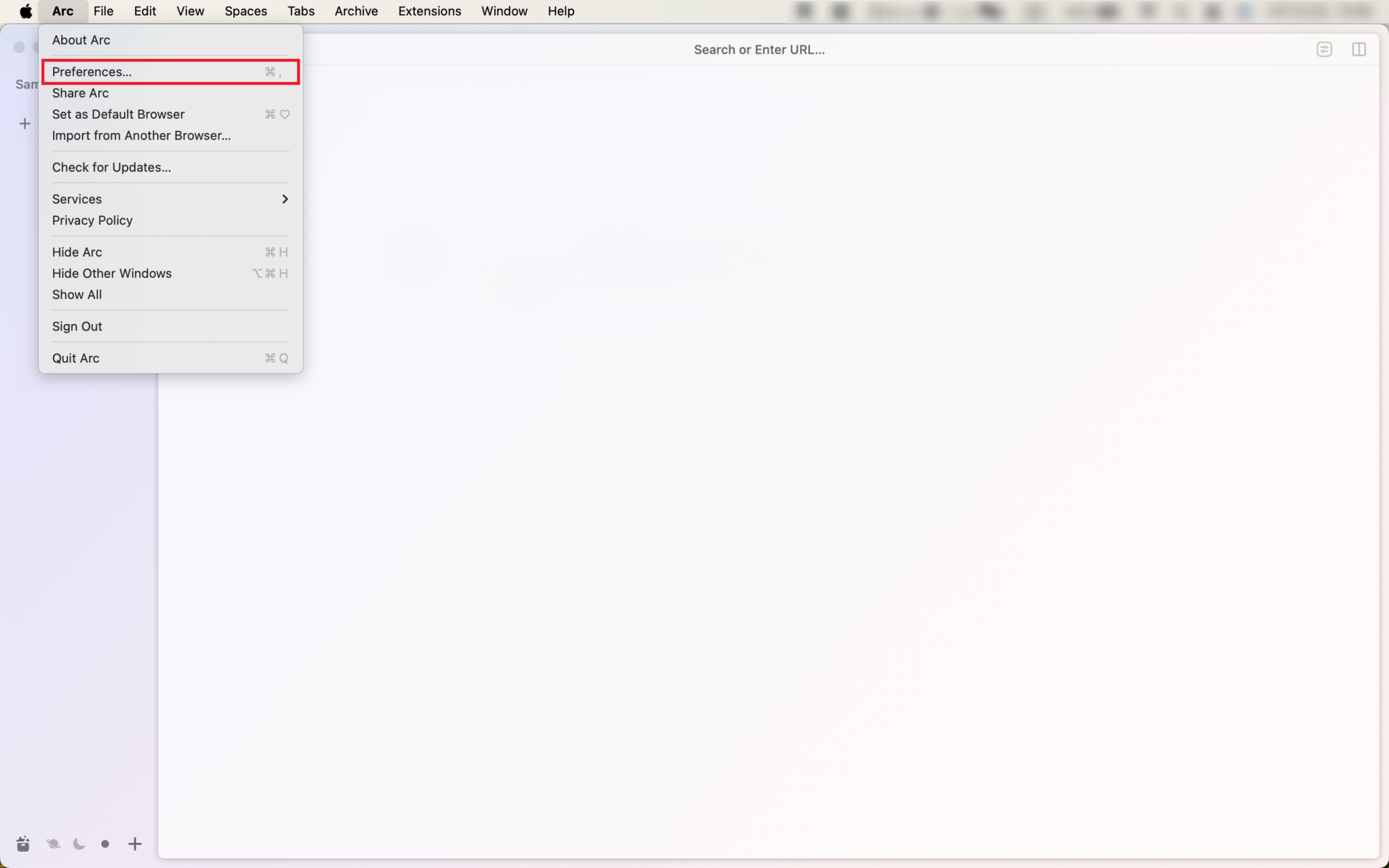Select the dot Space indicator
Screen dimensions: 1389x868
click(x=105, y=844)
